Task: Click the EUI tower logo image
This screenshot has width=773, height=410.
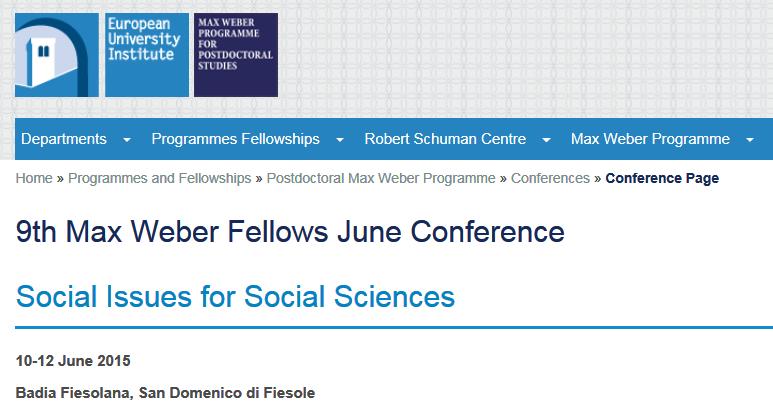Action: (x=57, y=55)
